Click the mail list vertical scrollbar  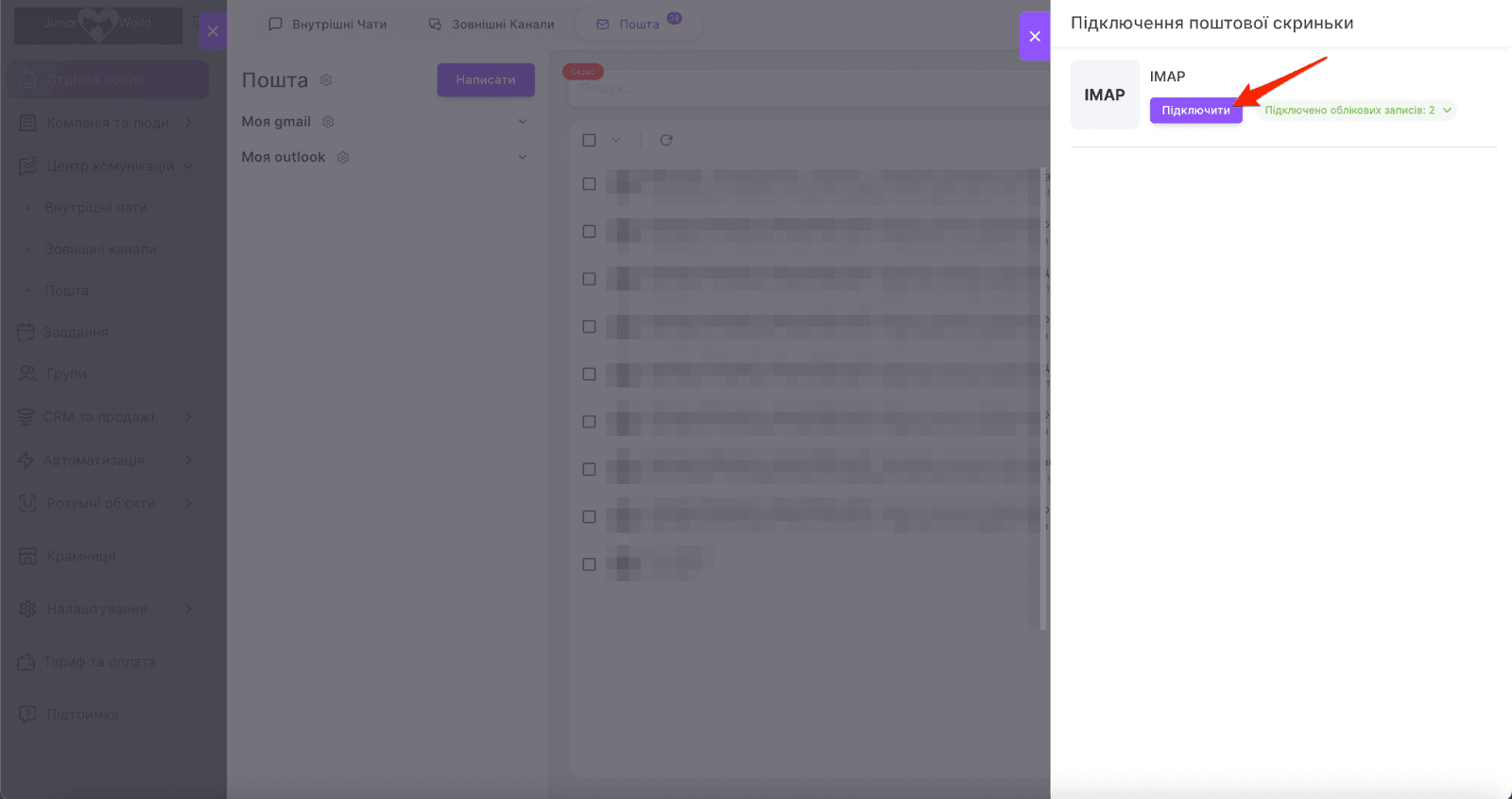point(1042,397)
